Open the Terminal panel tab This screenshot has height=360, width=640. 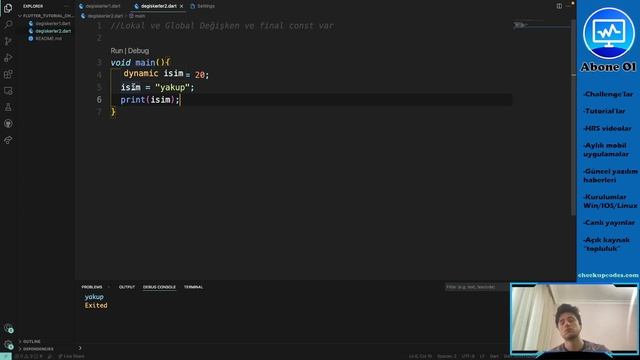click(193, 287)
